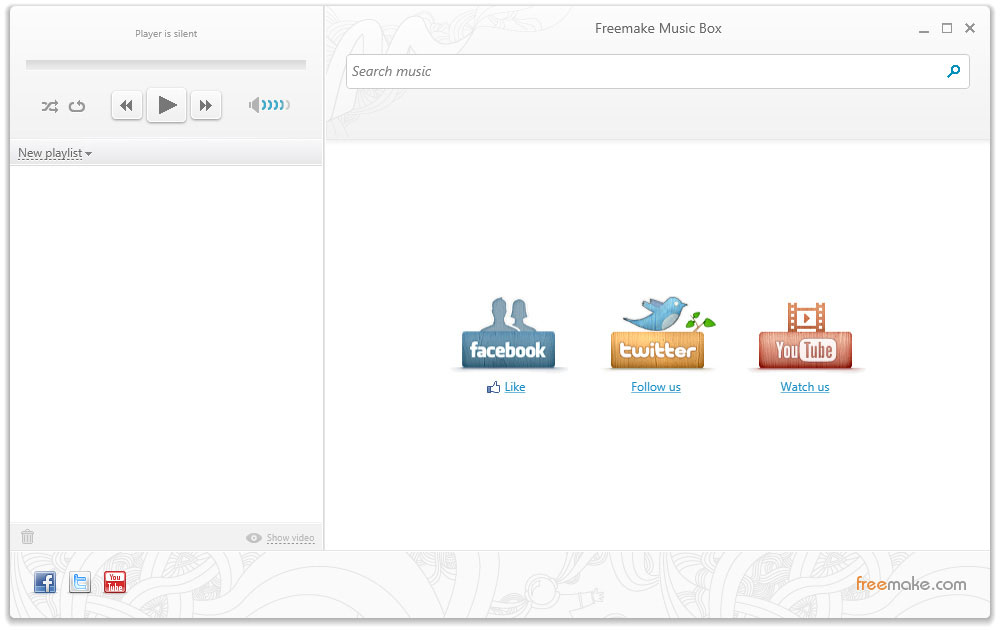Image resolution: width=1000 pixels, height=630 pixels.
Task: Open the large Facebook wooden sign
Action: coord(508,336)
